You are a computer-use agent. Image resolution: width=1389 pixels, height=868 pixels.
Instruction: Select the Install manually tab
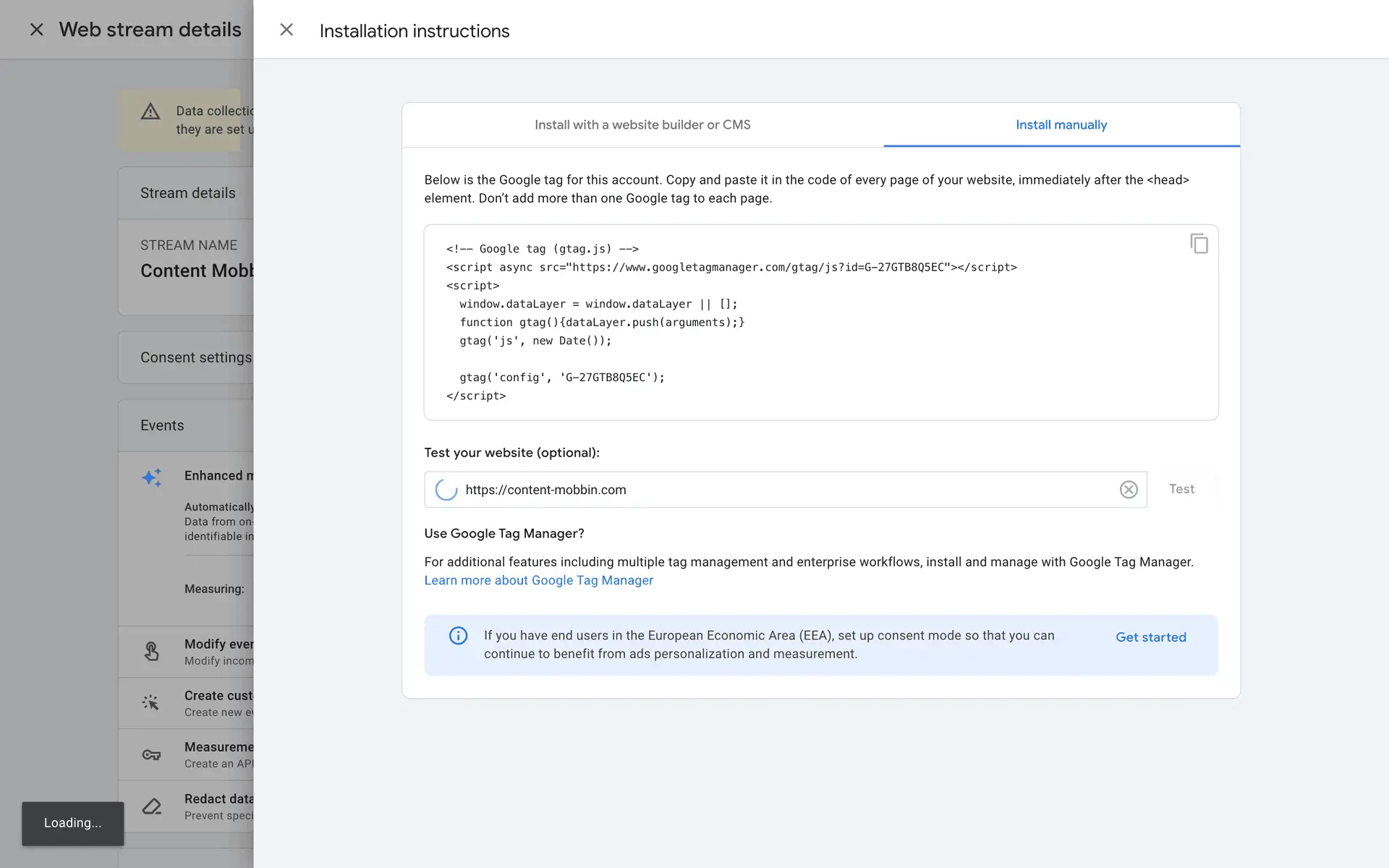pyautogui.click(x=1061, y=124)
